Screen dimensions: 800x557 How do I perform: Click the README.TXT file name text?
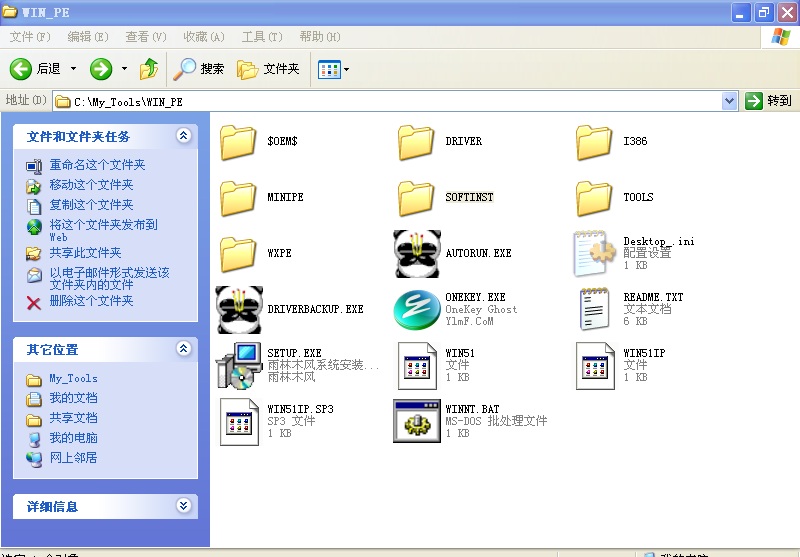coord(653,297)
